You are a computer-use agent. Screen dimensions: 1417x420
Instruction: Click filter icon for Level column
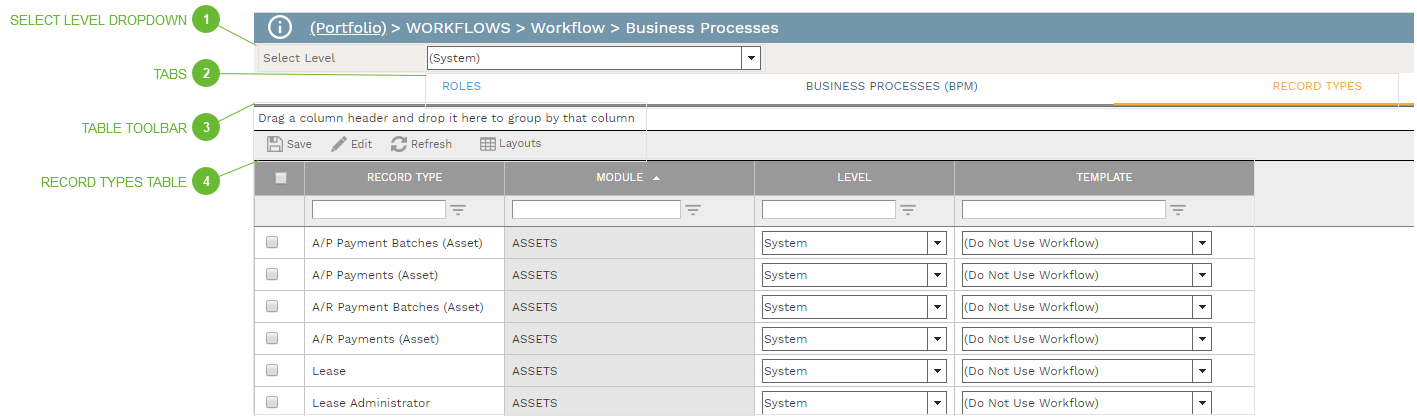[x=908, y=210]
